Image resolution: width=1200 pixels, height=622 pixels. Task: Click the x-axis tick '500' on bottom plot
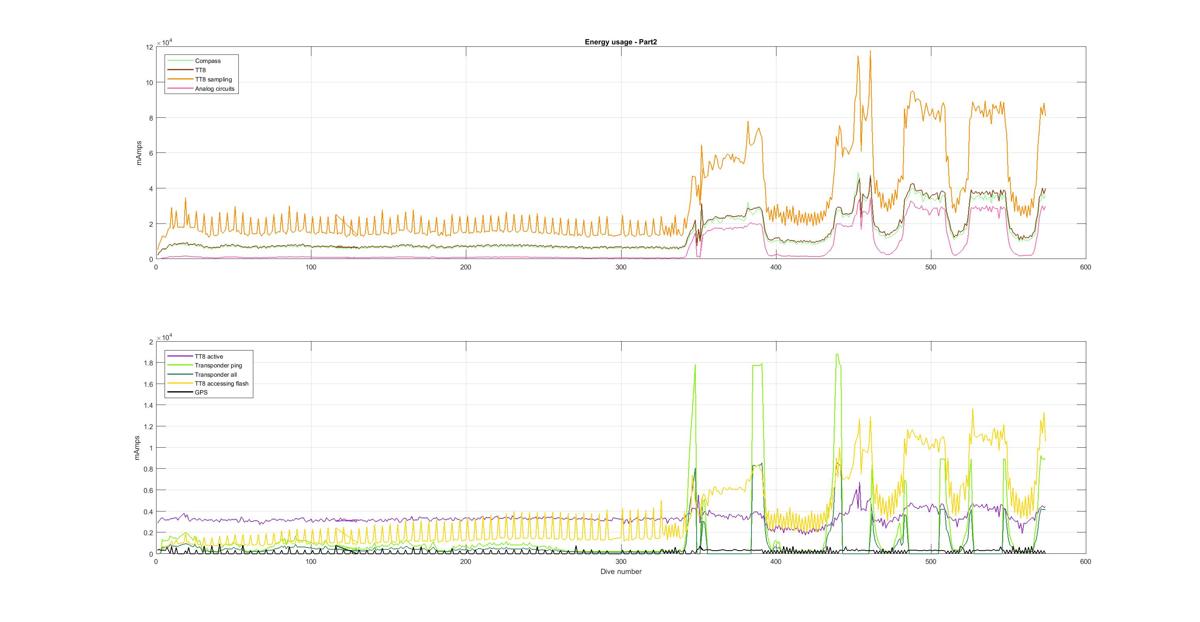coord(931,562)
